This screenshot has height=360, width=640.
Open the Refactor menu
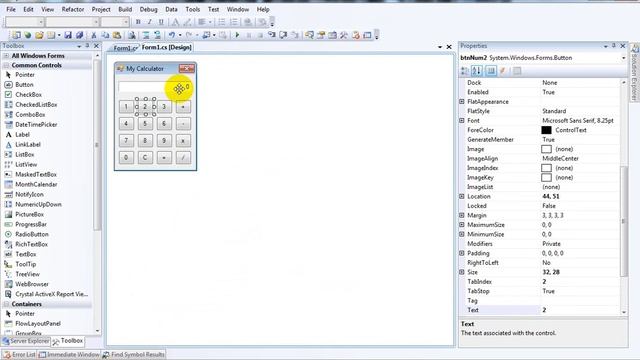point(73,9)
